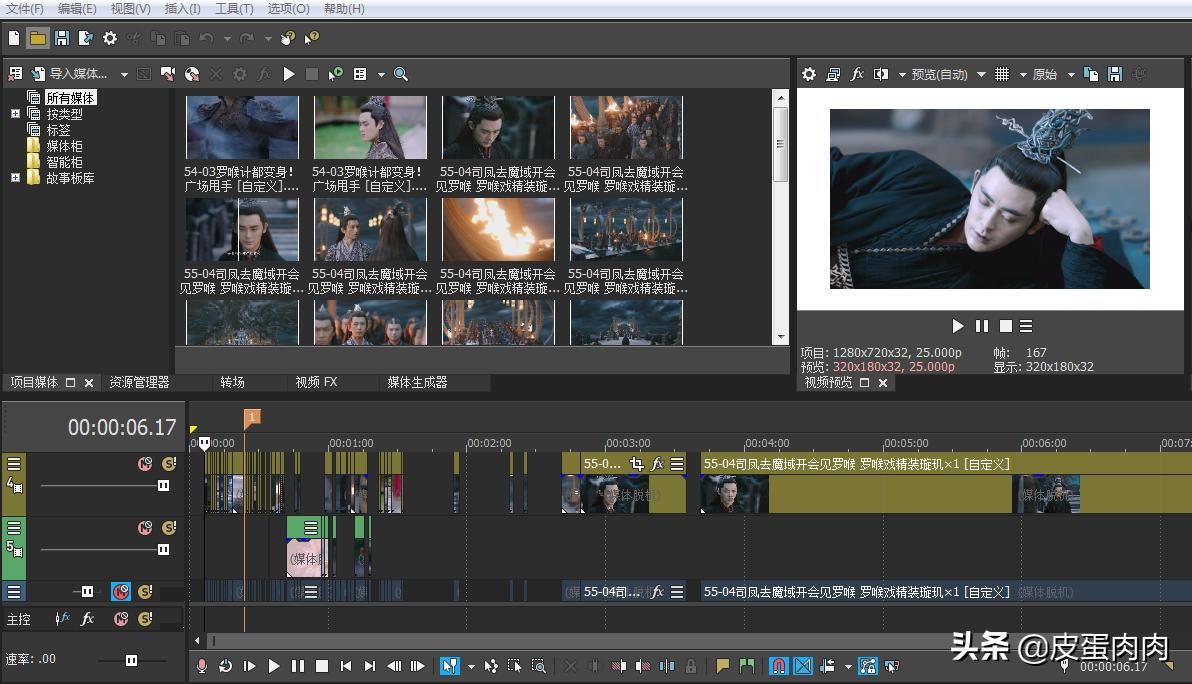This screenshot has height=684, width=1192.
Task: Open project properties with the top toolbar gear icon
Action: [110, 38]
